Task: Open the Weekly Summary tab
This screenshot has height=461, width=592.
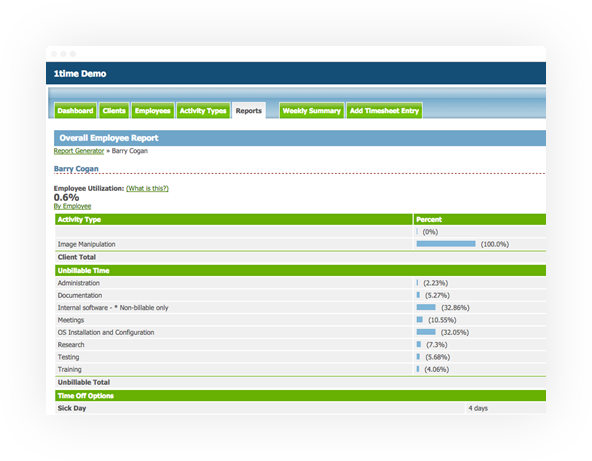Action: (311, 111)
